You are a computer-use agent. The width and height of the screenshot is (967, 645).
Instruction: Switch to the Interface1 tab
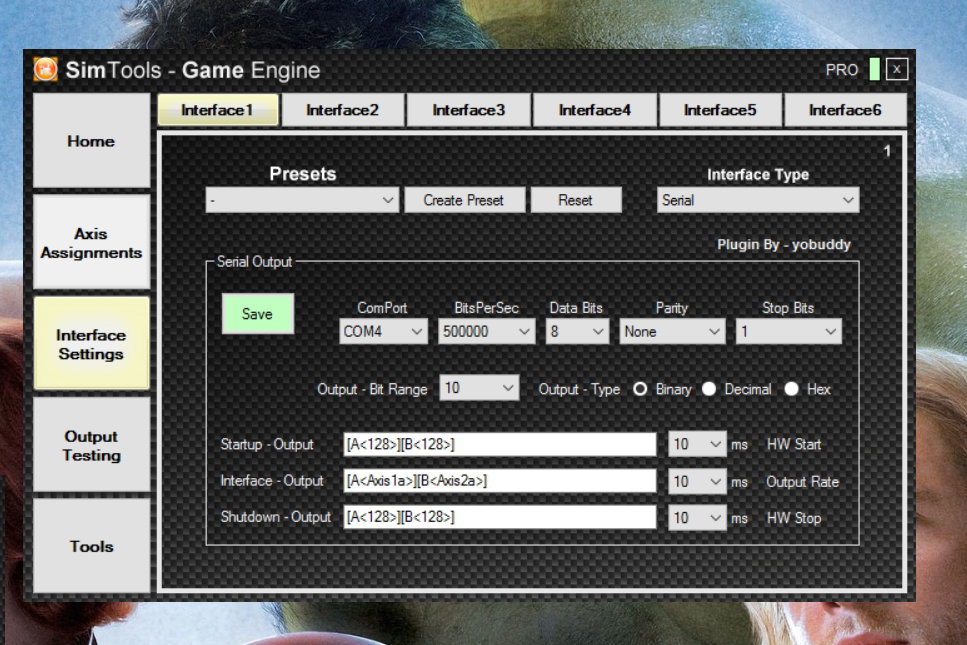218,110
